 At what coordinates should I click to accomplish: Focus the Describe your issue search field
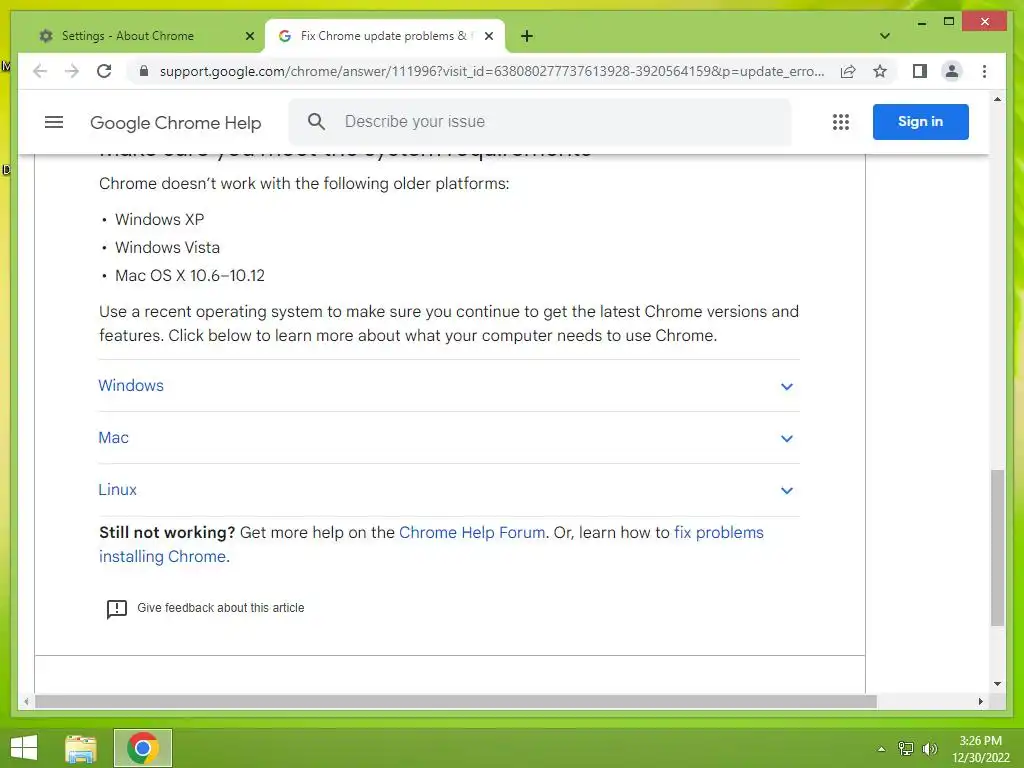[539, 121]
